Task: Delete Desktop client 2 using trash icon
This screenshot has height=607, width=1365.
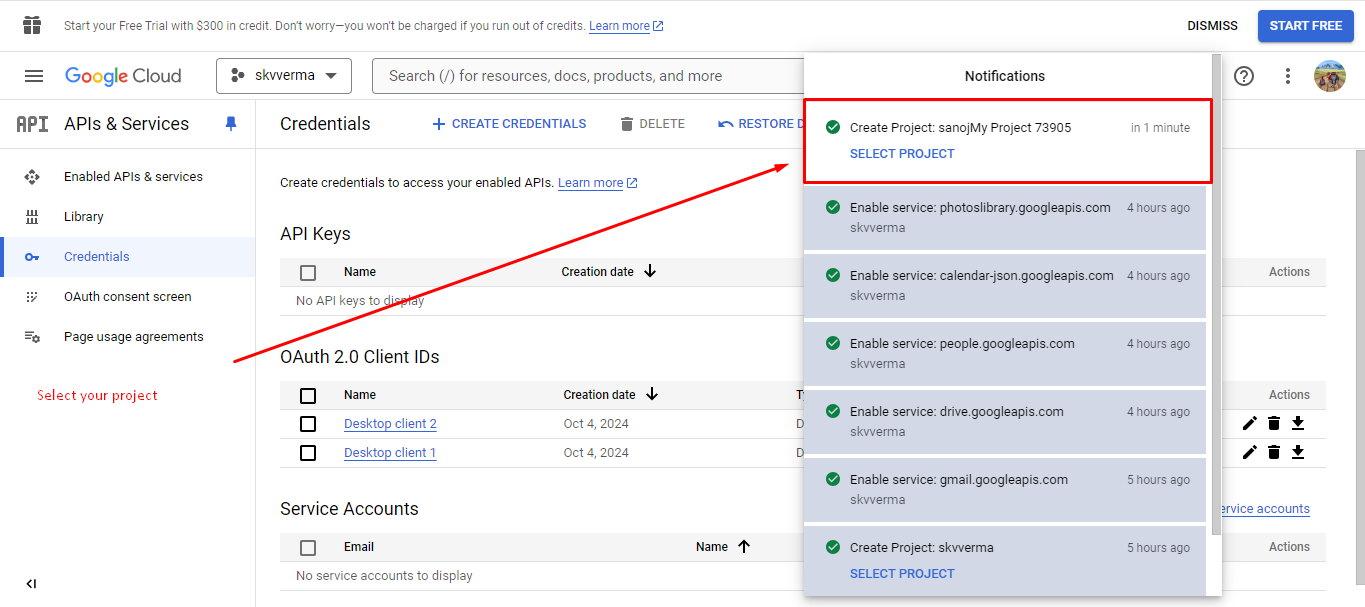Action: (1273, 423)
